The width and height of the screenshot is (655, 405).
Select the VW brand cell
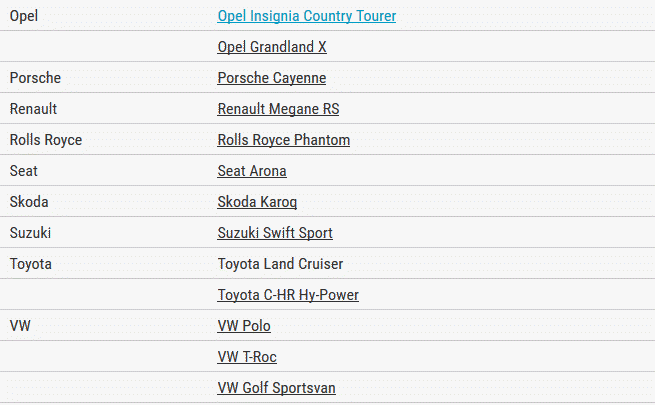(x=21, y=326)
